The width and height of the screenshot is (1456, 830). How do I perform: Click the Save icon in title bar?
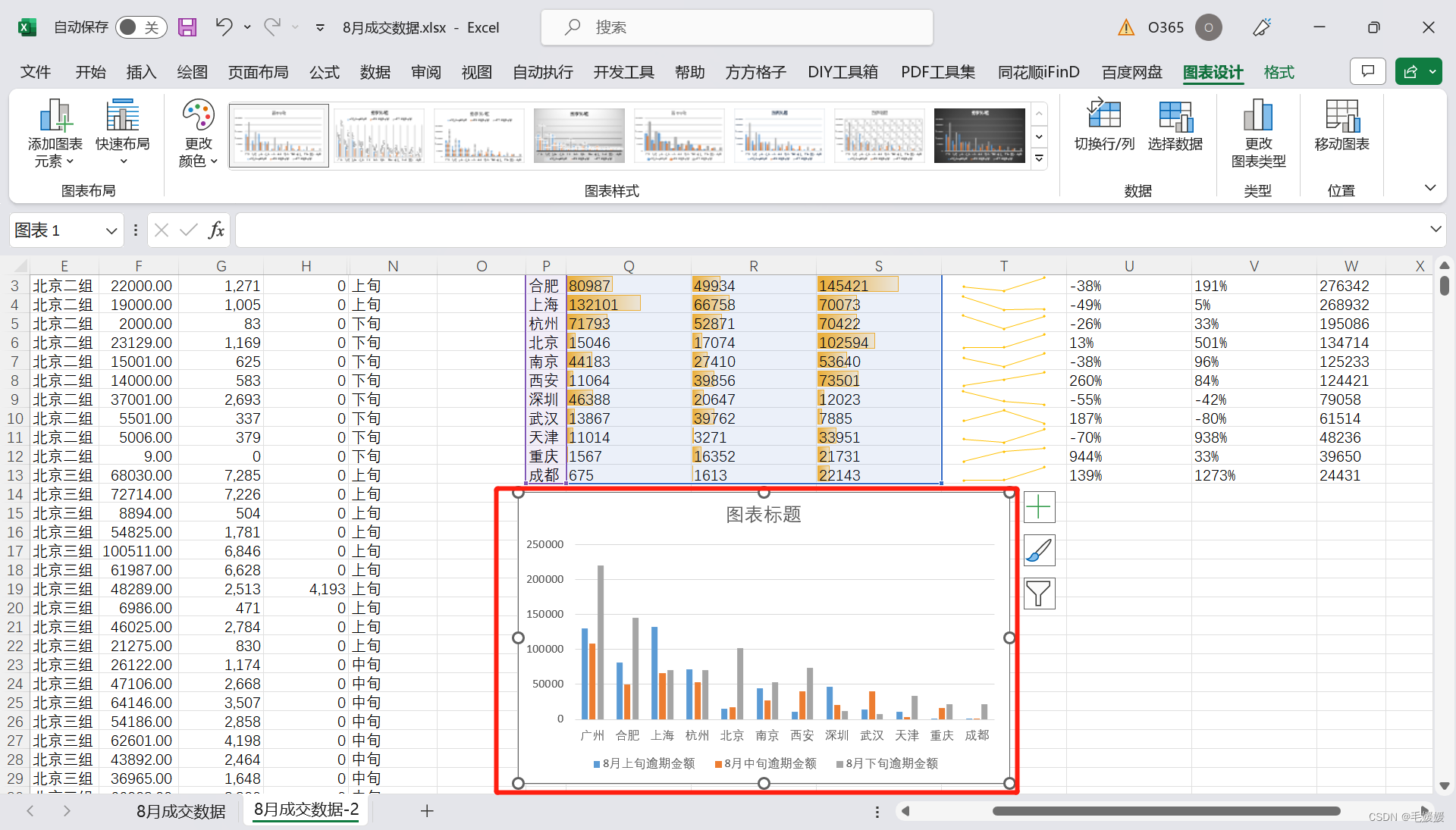point(187,27)
